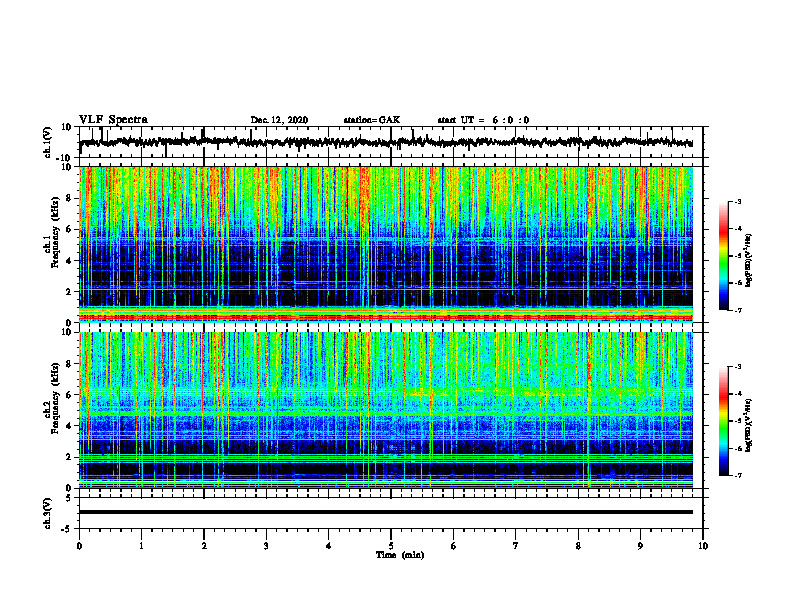Click the time axis tick label "6"

pyautogui.click(x=453, y=546)
